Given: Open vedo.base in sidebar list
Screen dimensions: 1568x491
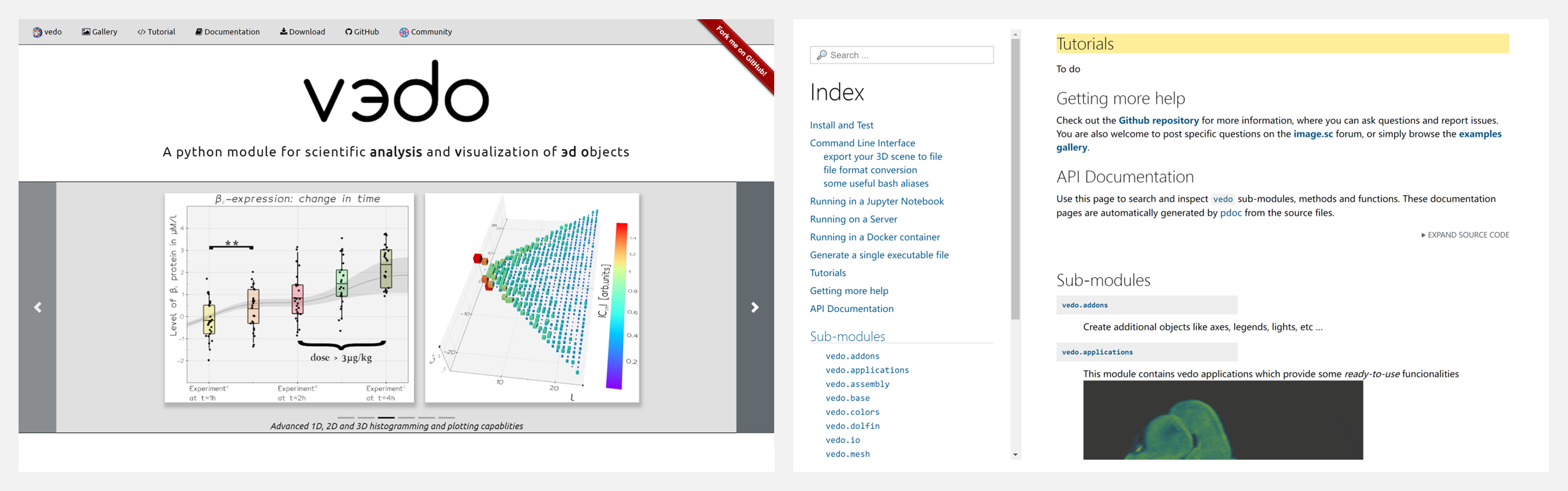Looking at the screenshot, I should [847, 398].
